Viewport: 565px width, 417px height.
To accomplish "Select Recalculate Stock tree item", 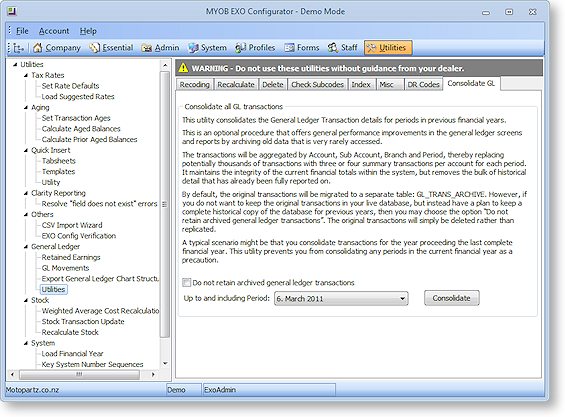I will pyautogui.click(x=70, y=332).
